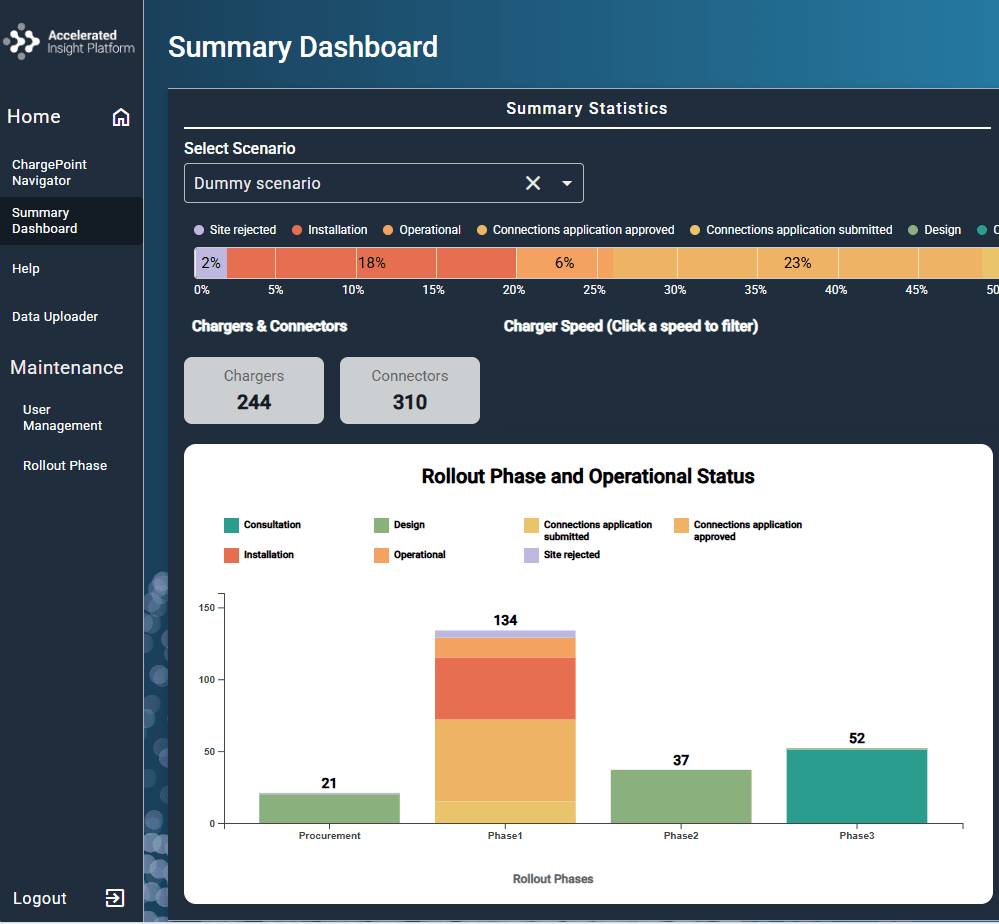This screenshot has width=999, height=924.
Task: Toggle Installation legend swatch in rollout chart
Action: point(232,555)
